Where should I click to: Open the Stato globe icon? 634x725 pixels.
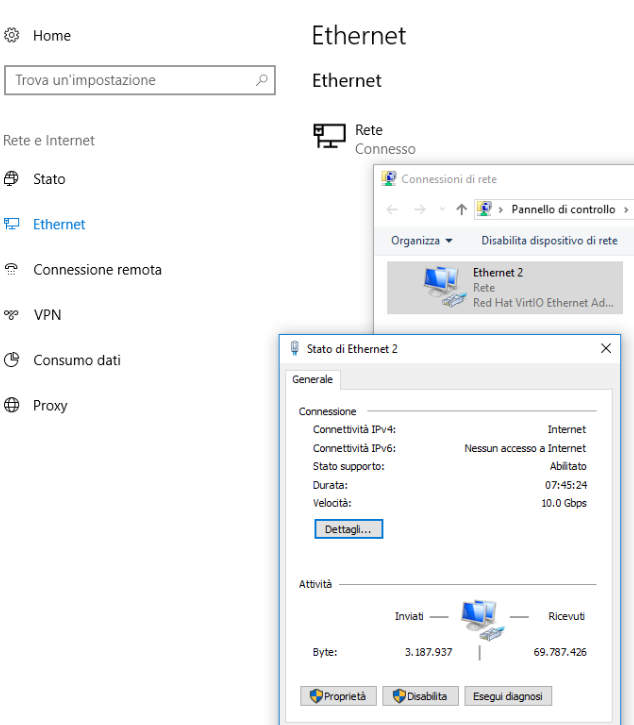click(x=12, y=179)
